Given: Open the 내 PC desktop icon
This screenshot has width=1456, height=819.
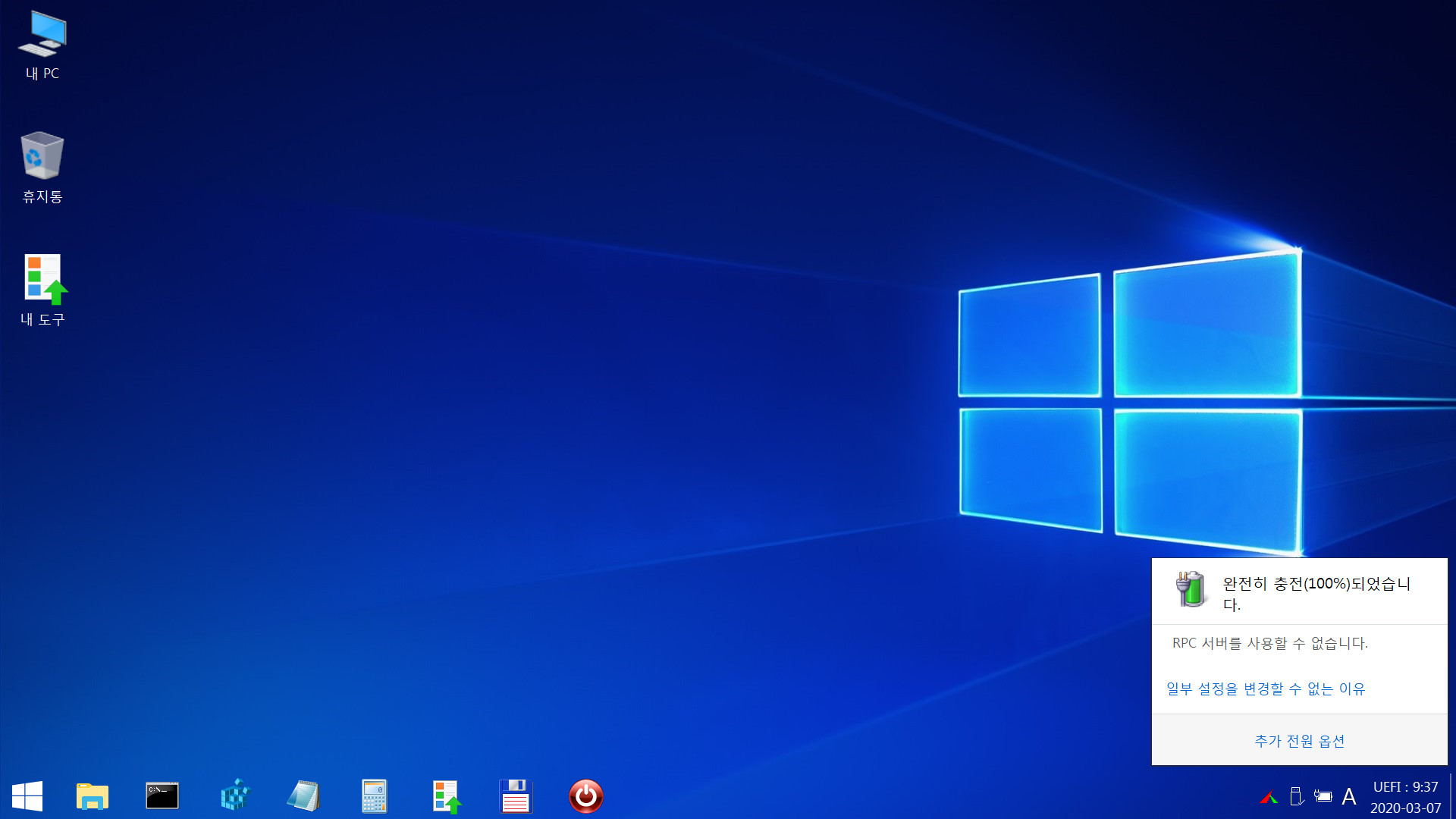Looking at the screenshot, I should pos(42,45).
